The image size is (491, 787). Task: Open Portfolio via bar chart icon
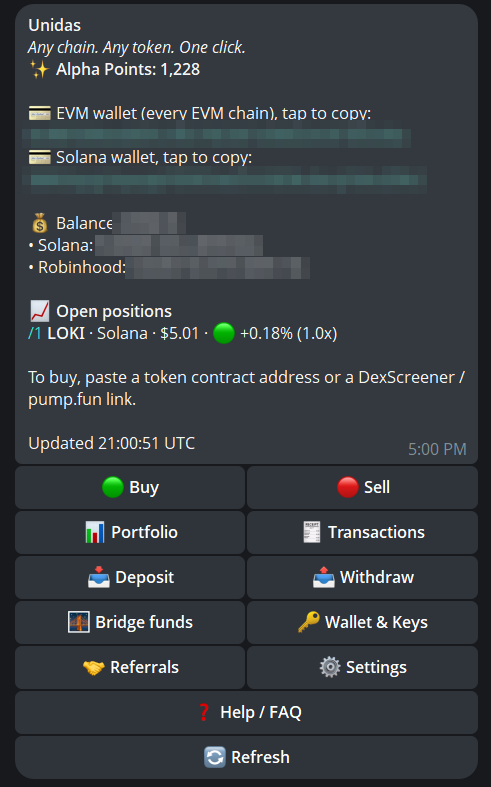point(95,533)
